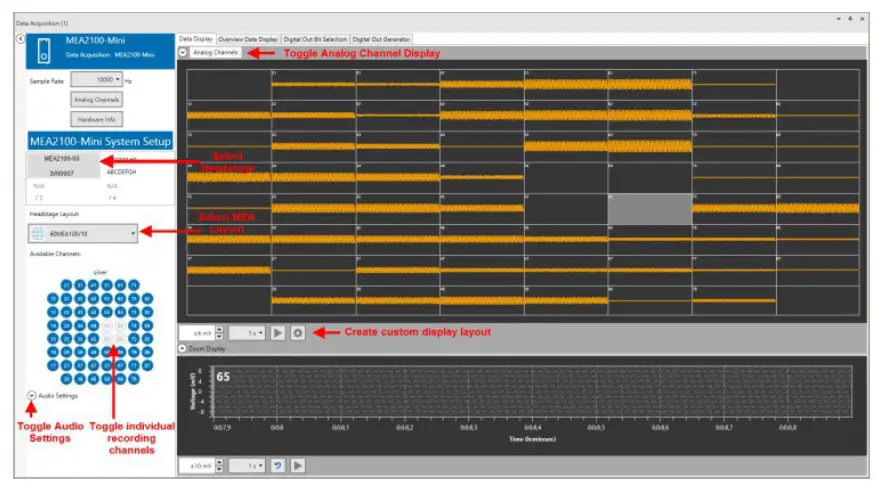This screenshot has height=490, width=877.
Task: Expand the Audio Settings section
Action: coord(32,395)
